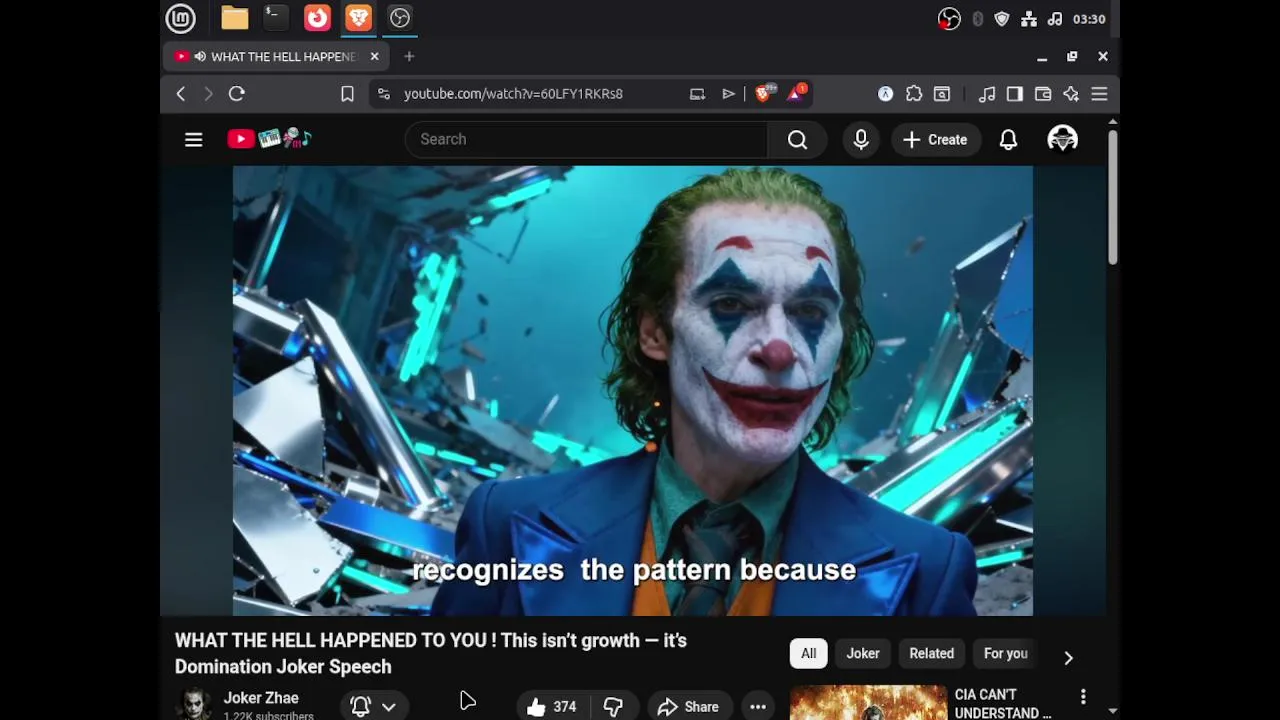
Task: Click the Create button
Action: pyautogui.click(x=935, y=140)
